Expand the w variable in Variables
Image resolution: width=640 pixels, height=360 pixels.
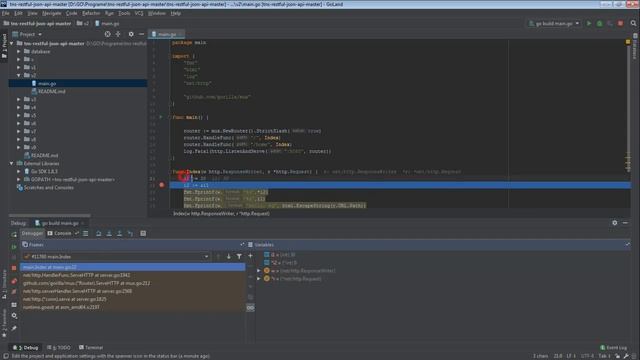[x=259, y=271]
